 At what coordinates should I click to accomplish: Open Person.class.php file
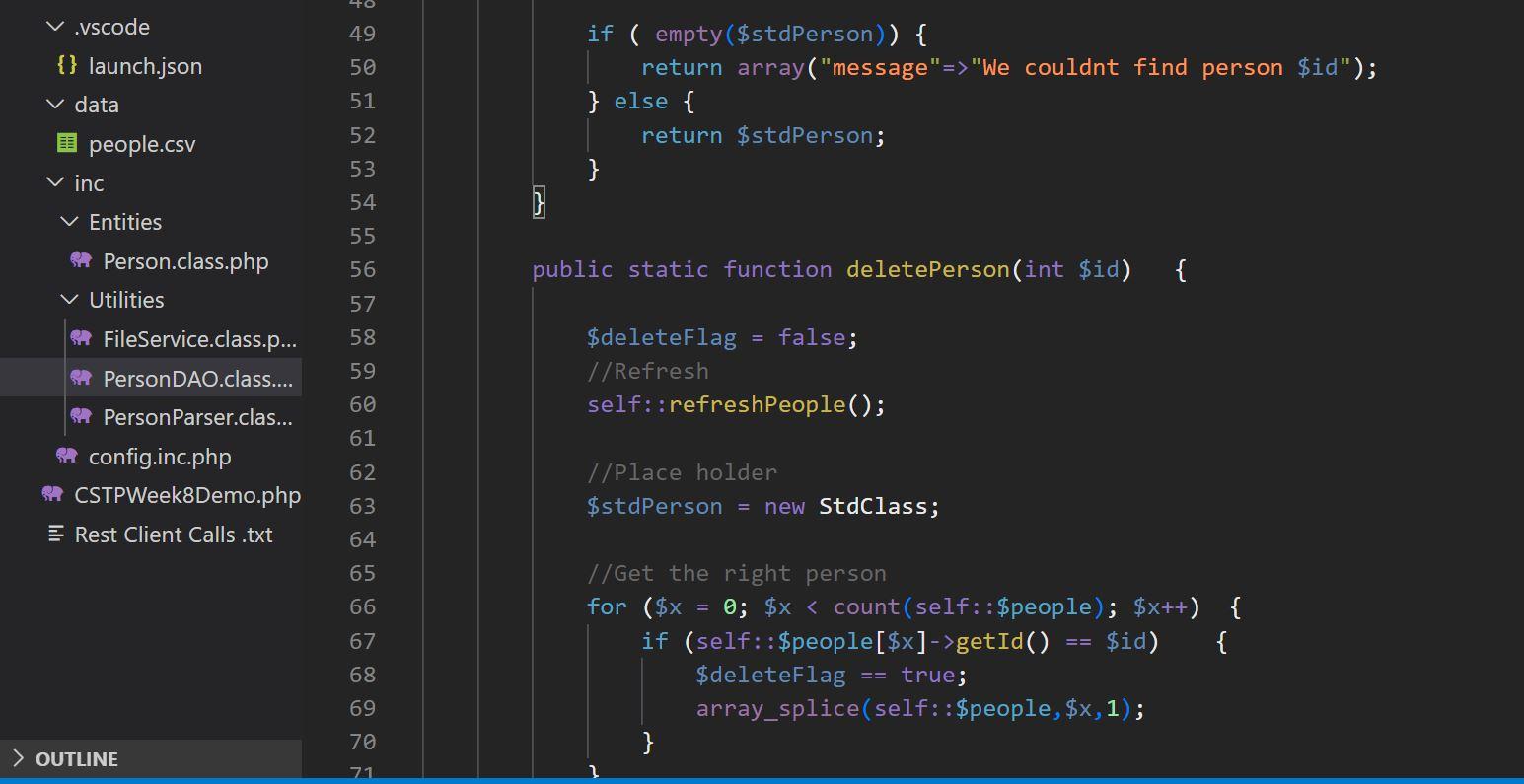click(x=185, y=261)
